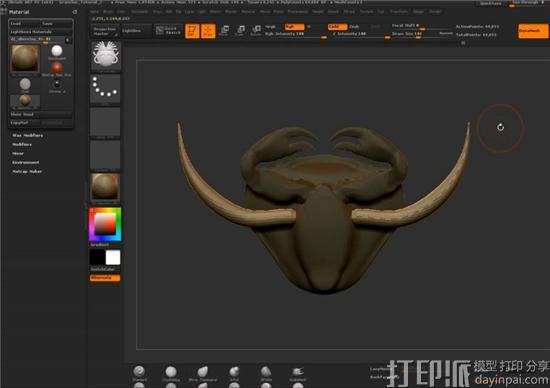This screenshot has width=550, height=388.
Task: Toggle Zadd sculpt mode
Action: pos(337,27)
